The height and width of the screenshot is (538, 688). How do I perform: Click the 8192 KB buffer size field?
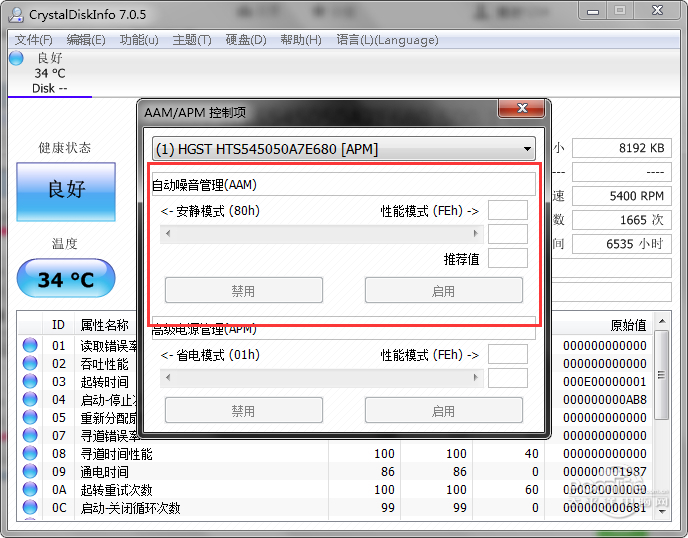(x=622, y=148)
